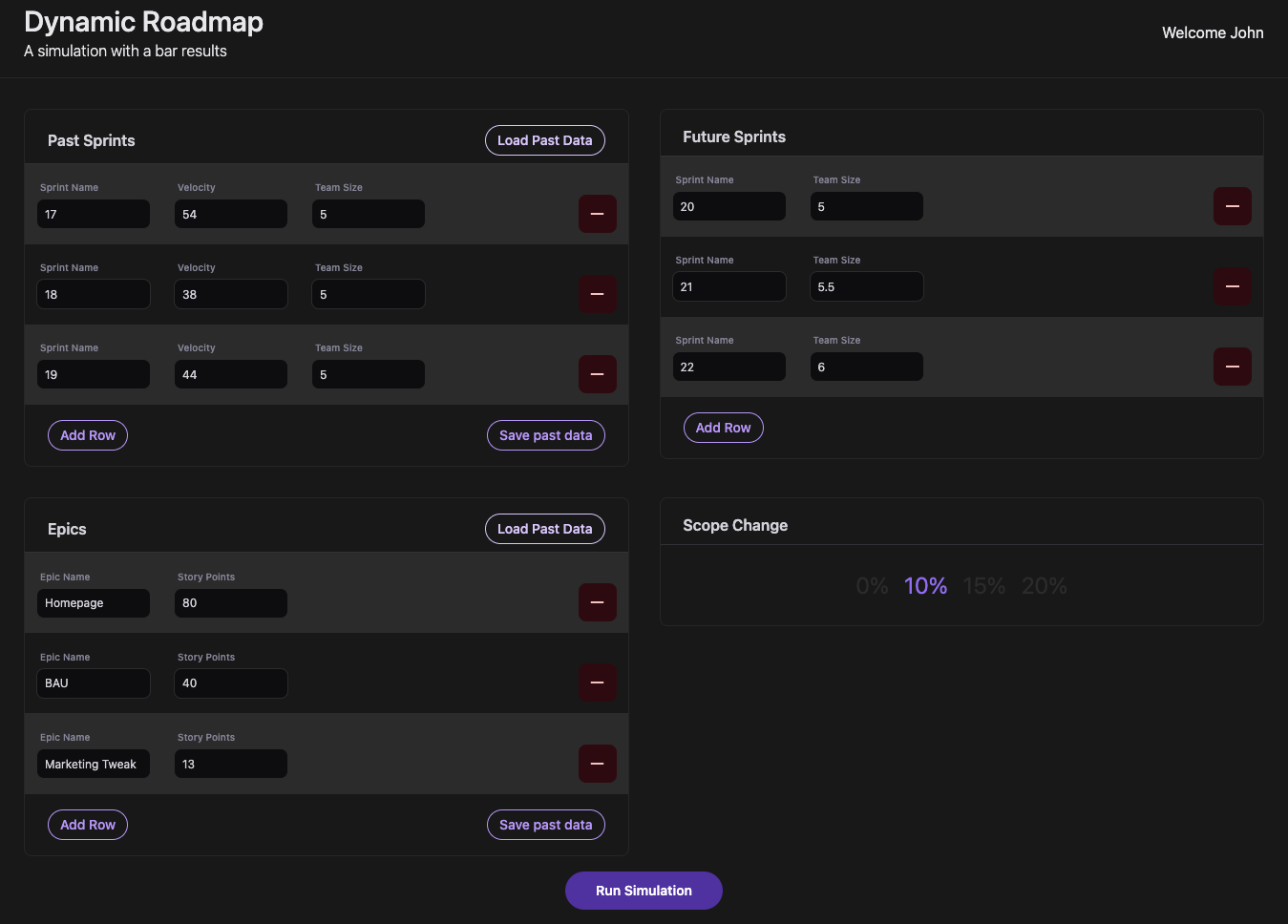Remove past sprint 17 row with minus icon
The image size is (1288, 924).
click(x=597, y=214)
